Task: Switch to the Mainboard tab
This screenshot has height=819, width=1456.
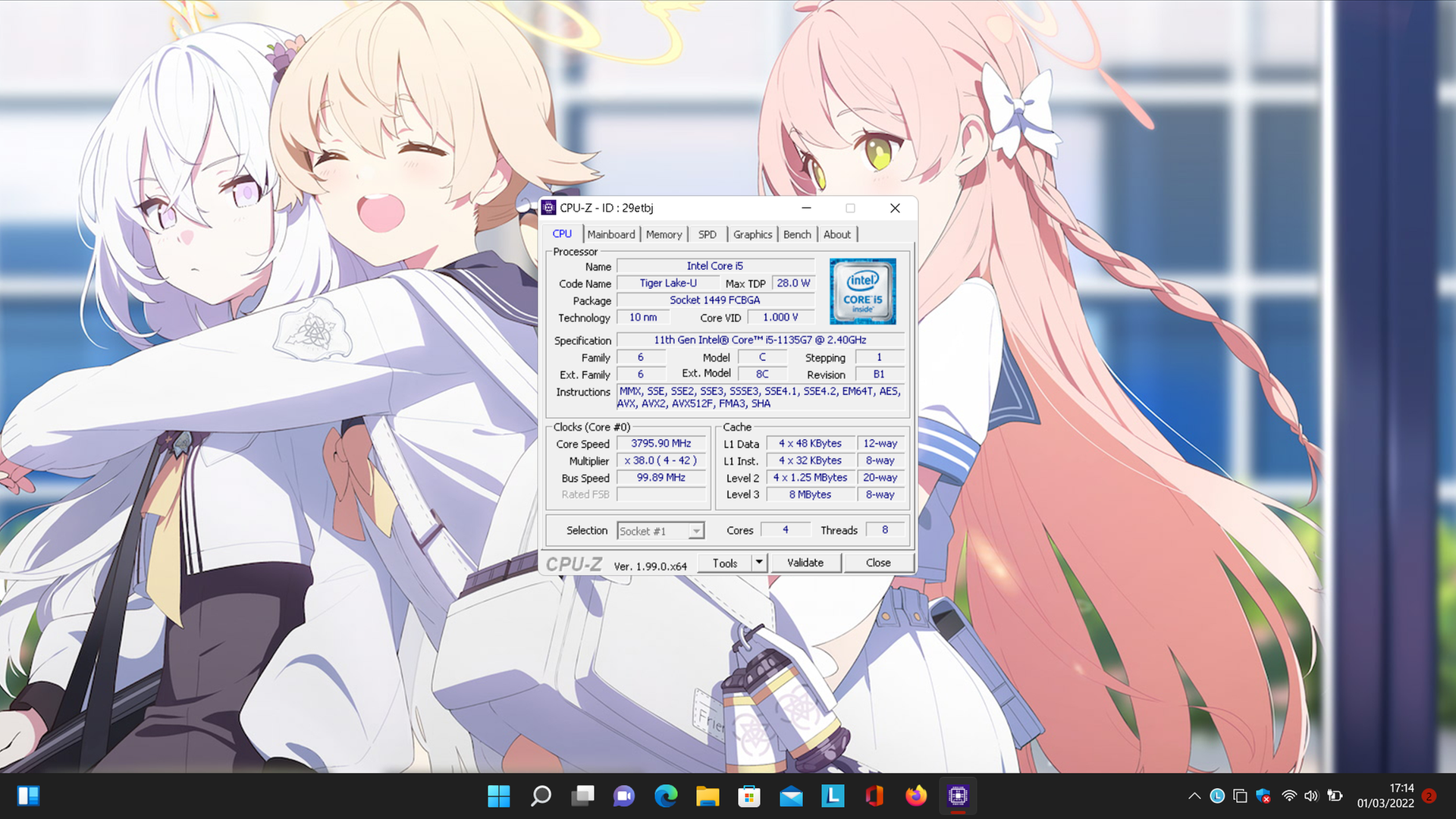Action: (x=611, y=234)
